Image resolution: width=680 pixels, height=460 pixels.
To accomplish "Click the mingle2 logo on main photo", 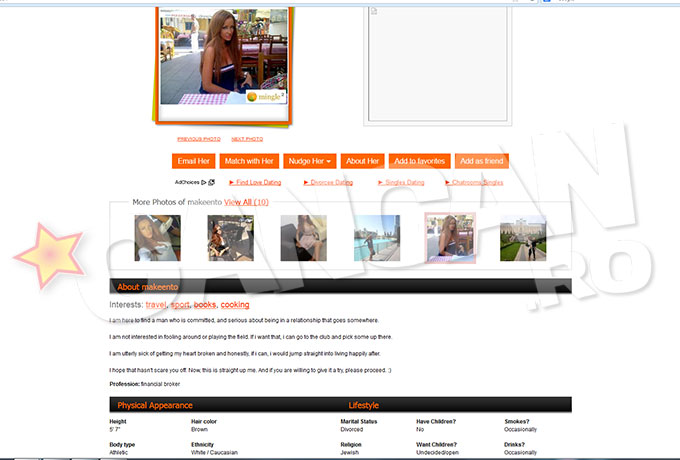I will pyautogui.click(x=265, y=97).
